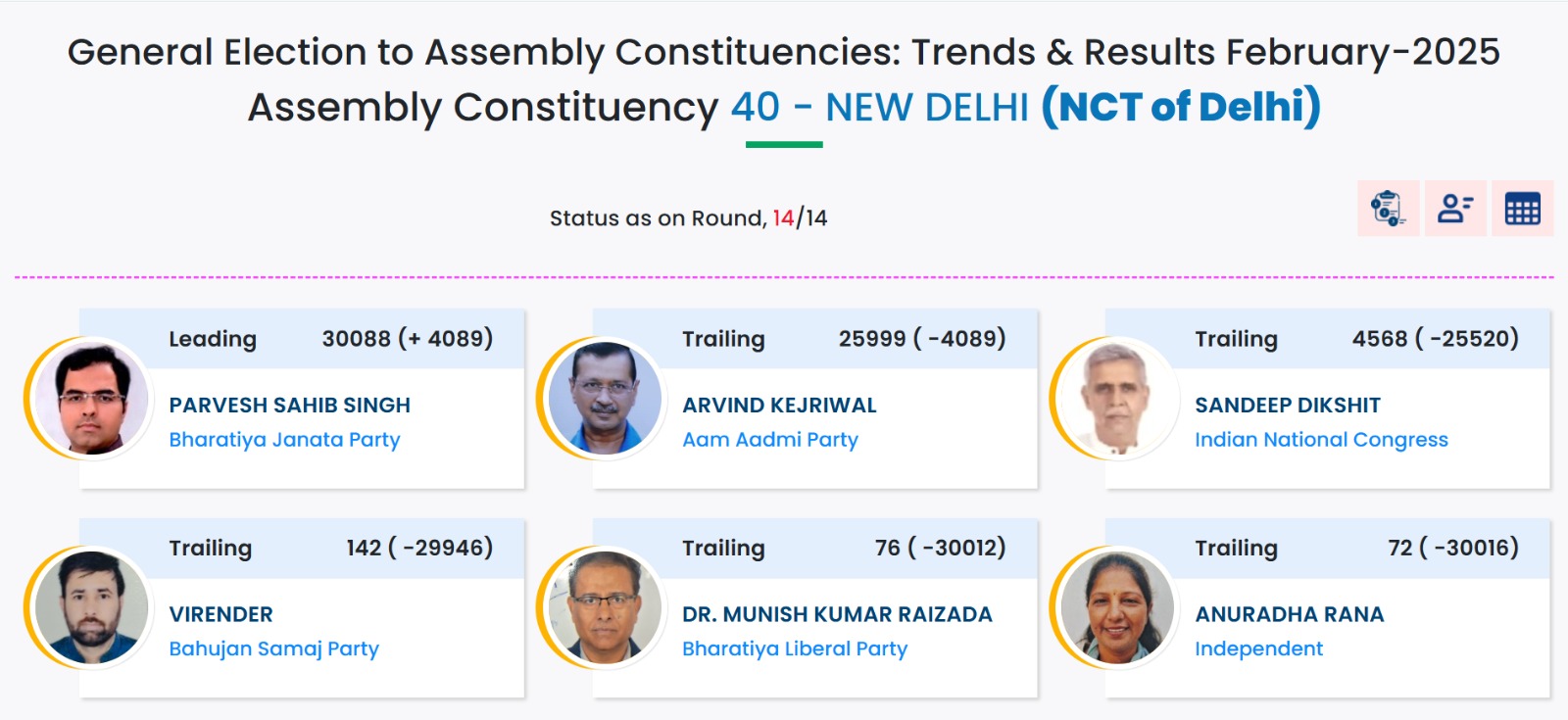The width and height of the screenshot is (1568, 720).
Task: Click the 40 - NEW DELHI constituency title
Action: pyautogui.click(x=879, y=107)
